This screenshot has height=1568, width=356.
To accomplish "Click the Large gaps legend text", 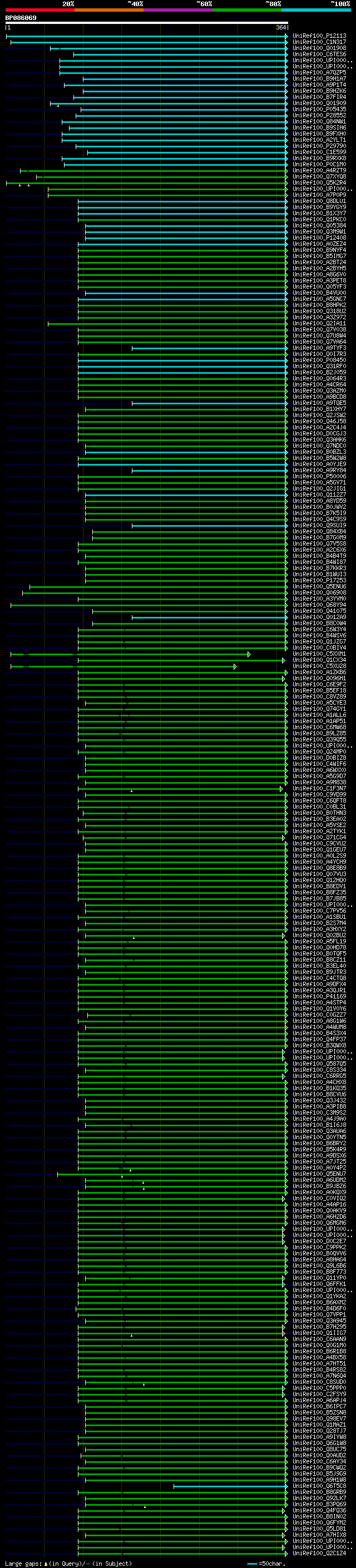I will [23, 1564].
